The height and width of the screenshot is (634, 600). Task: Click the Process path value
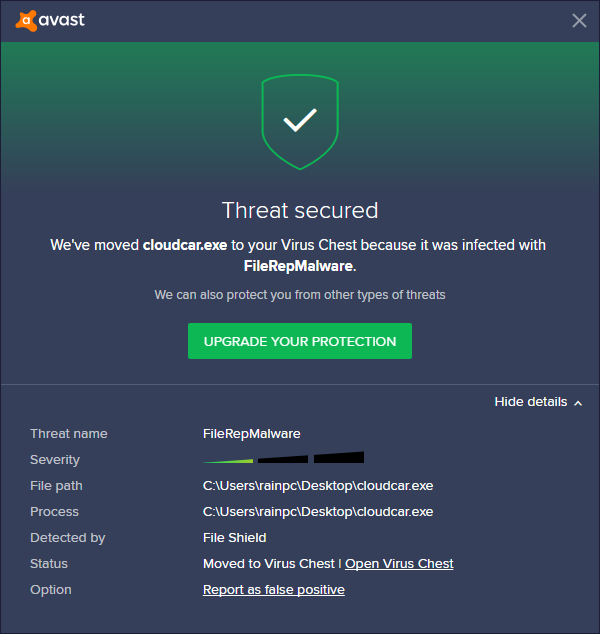click(x=317, y=512)
